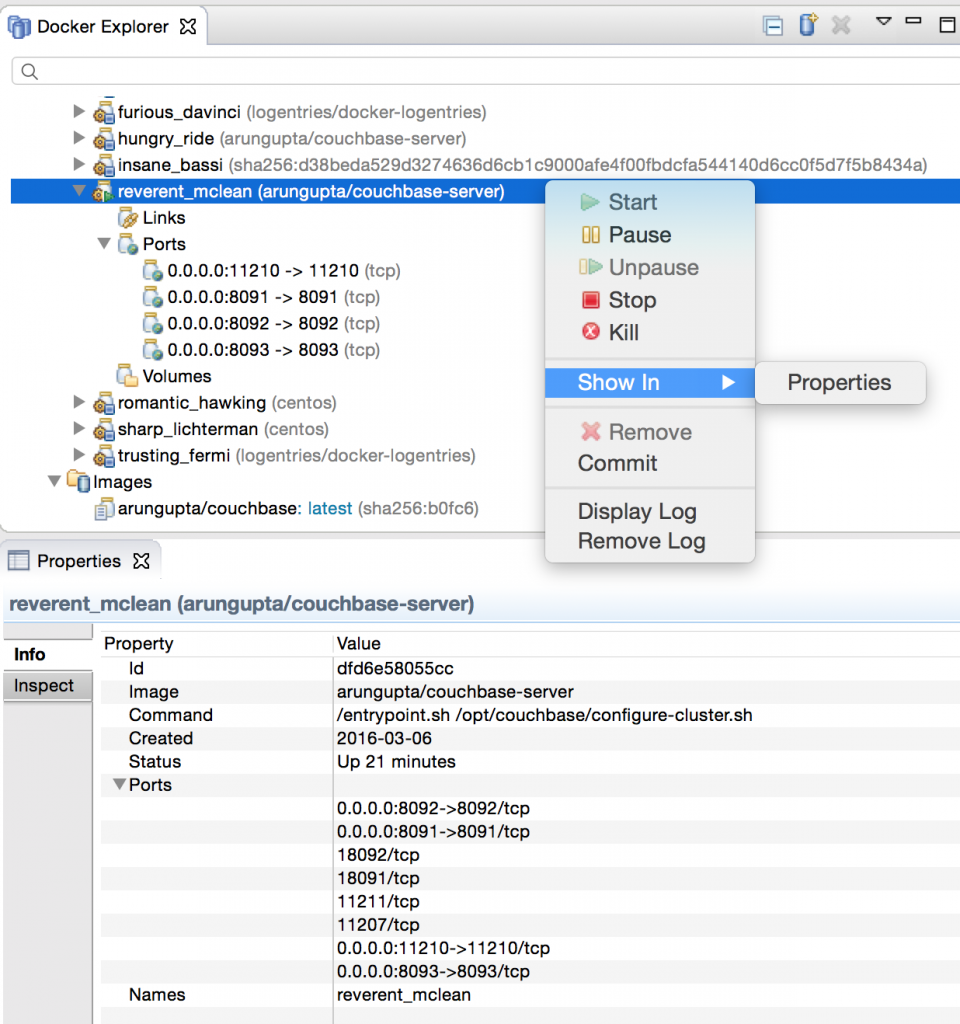Click the port 8093 mapping icon
The width and height of the screenshot is (960, 1024).
click(153, 350)
